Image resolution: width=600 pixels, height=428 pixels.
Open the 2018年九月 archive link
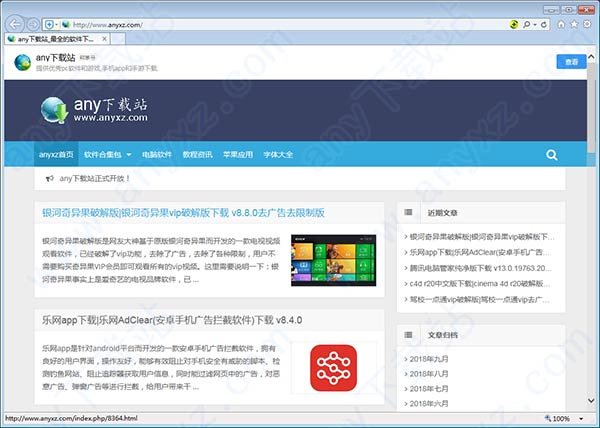coord(429,359)
